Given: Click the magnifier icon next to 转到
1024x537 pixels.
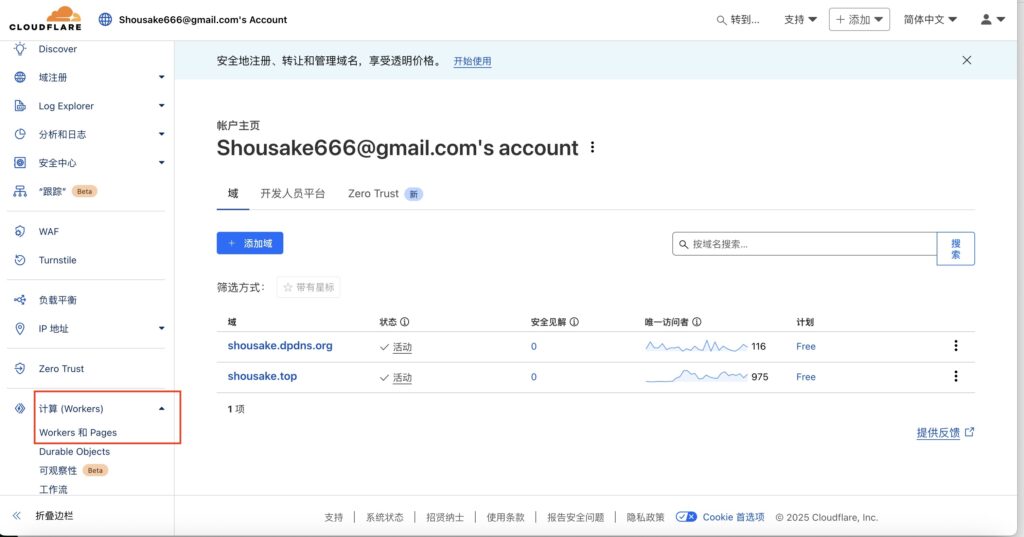Looking at the screenshot, I should (x=721, y=20).
